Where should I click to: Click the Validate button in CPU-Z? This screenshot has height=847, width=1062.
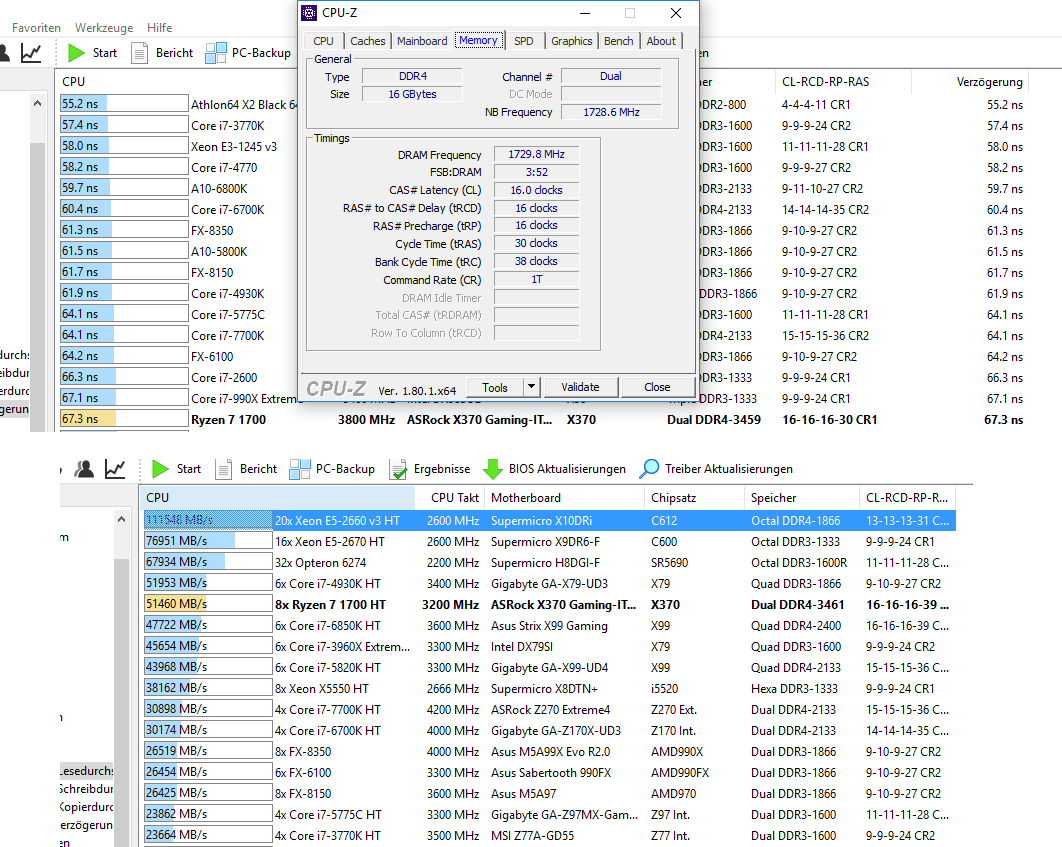coord(580,387)
